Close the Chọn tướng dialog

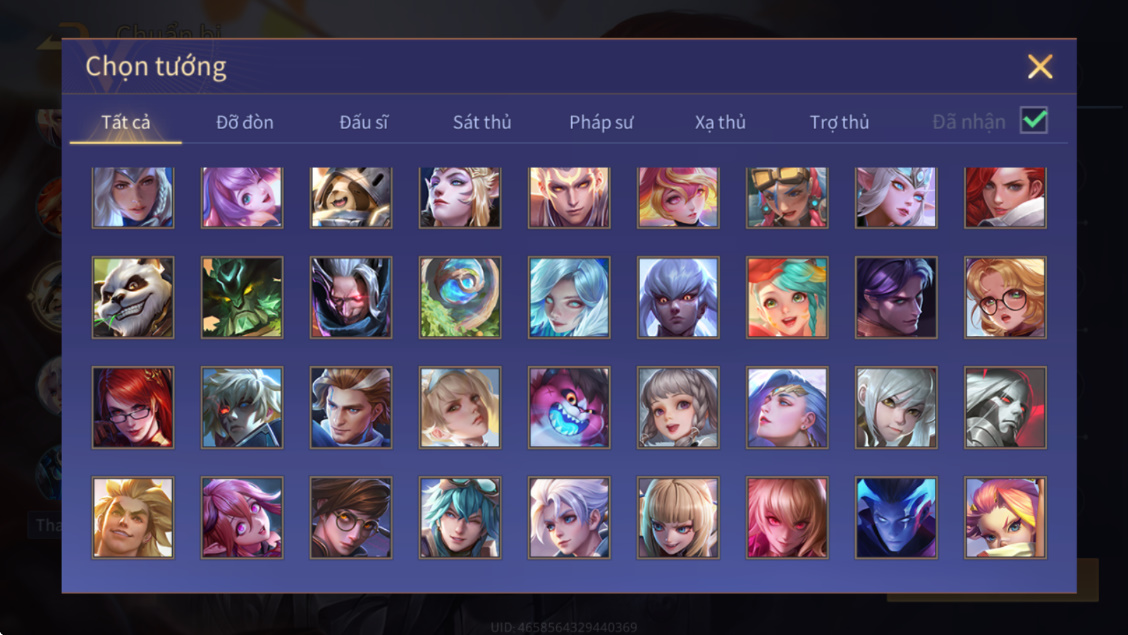pos(1040,67)
